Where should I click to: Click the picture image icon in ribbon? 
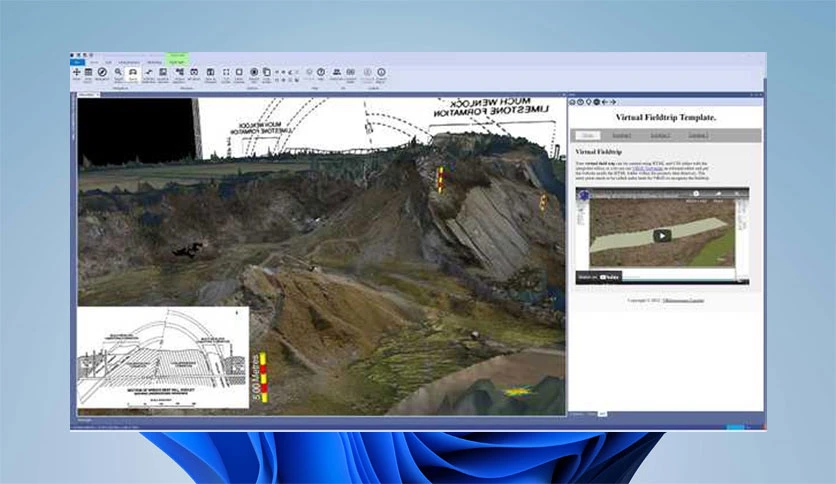tap(163, 72)
